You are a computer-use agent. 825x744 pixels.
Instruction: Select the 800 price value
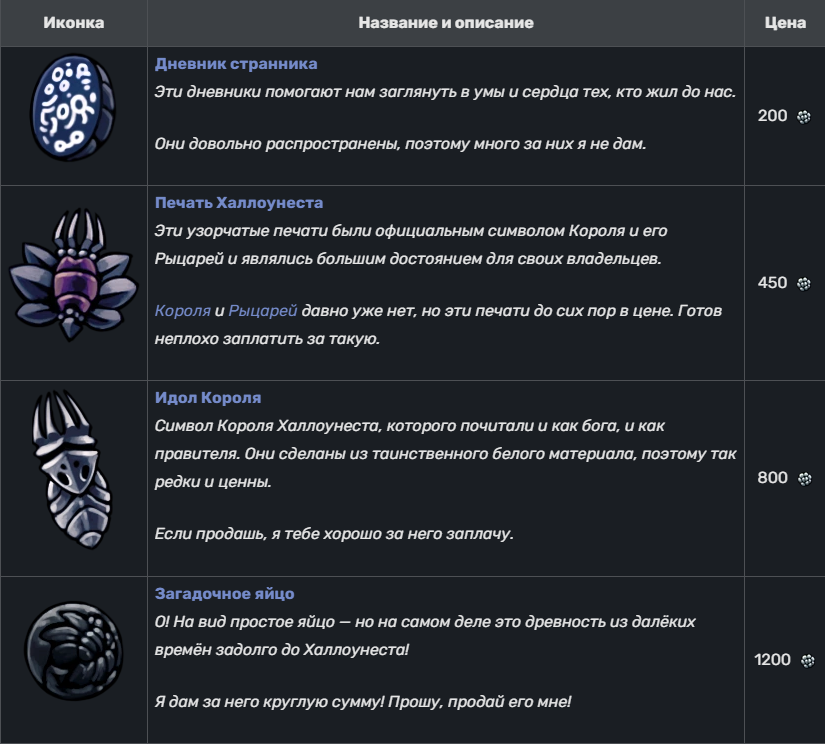(772, 478)
